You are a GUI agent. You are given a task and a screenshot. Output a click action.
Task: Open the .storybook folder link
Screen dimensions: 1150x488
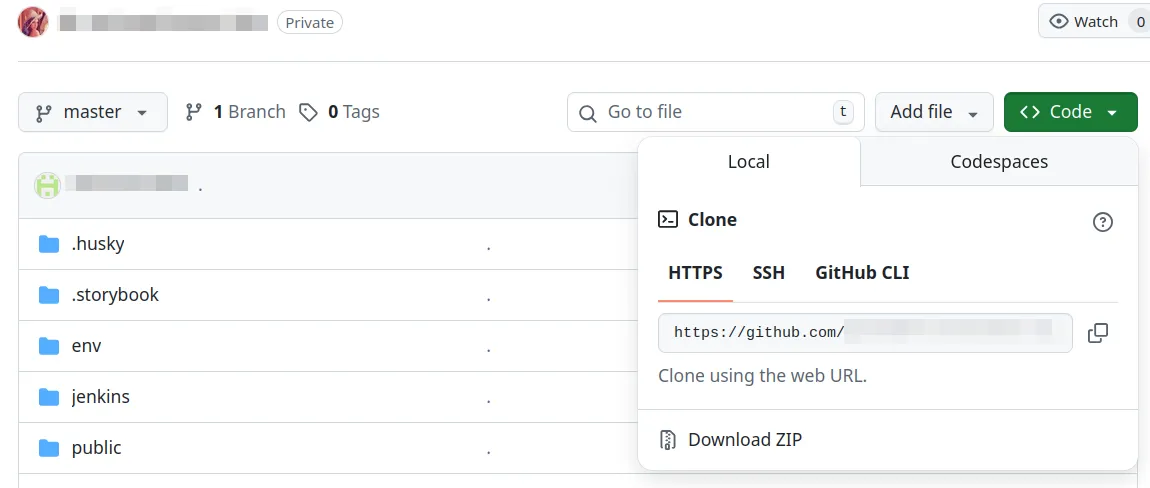[115, 295]
